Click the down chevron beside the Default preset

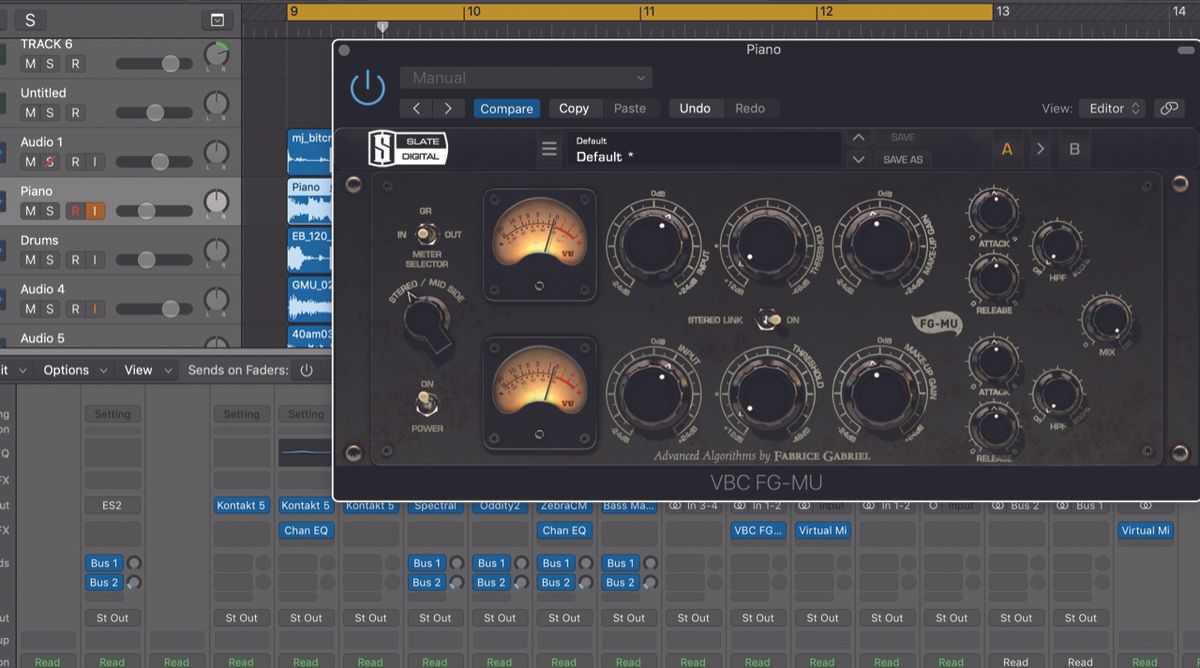pos(858,158)
